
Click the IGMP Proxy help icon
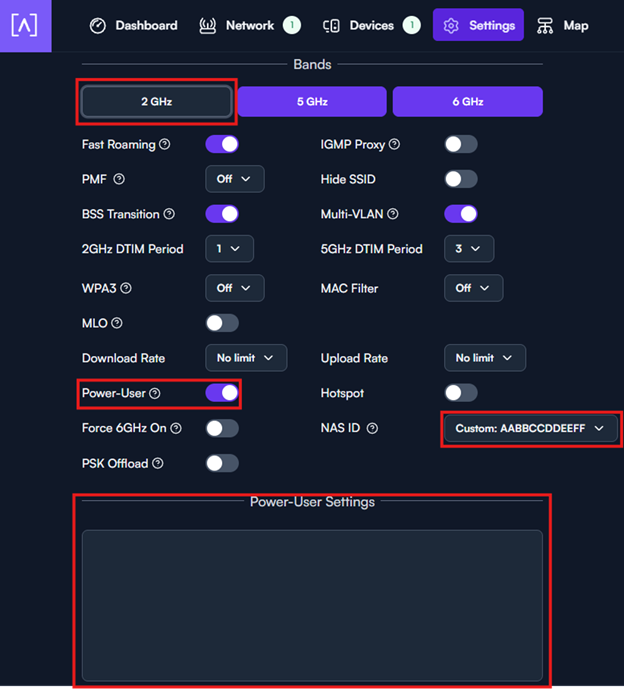(395, 144)
